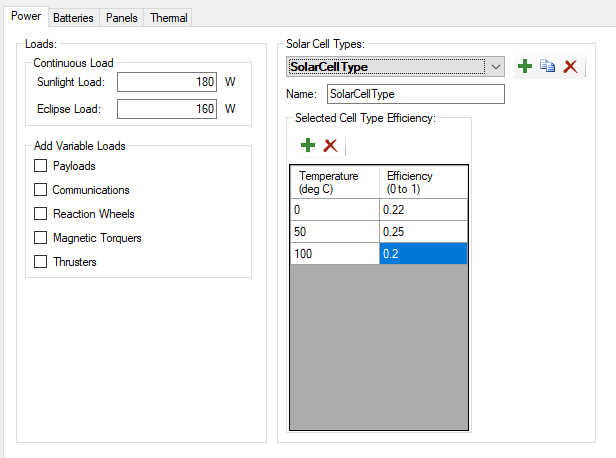Select the 50 degree temperature cell
This screenshot has width=616, height=458.
pyautogui.click(x=334, y=232)
